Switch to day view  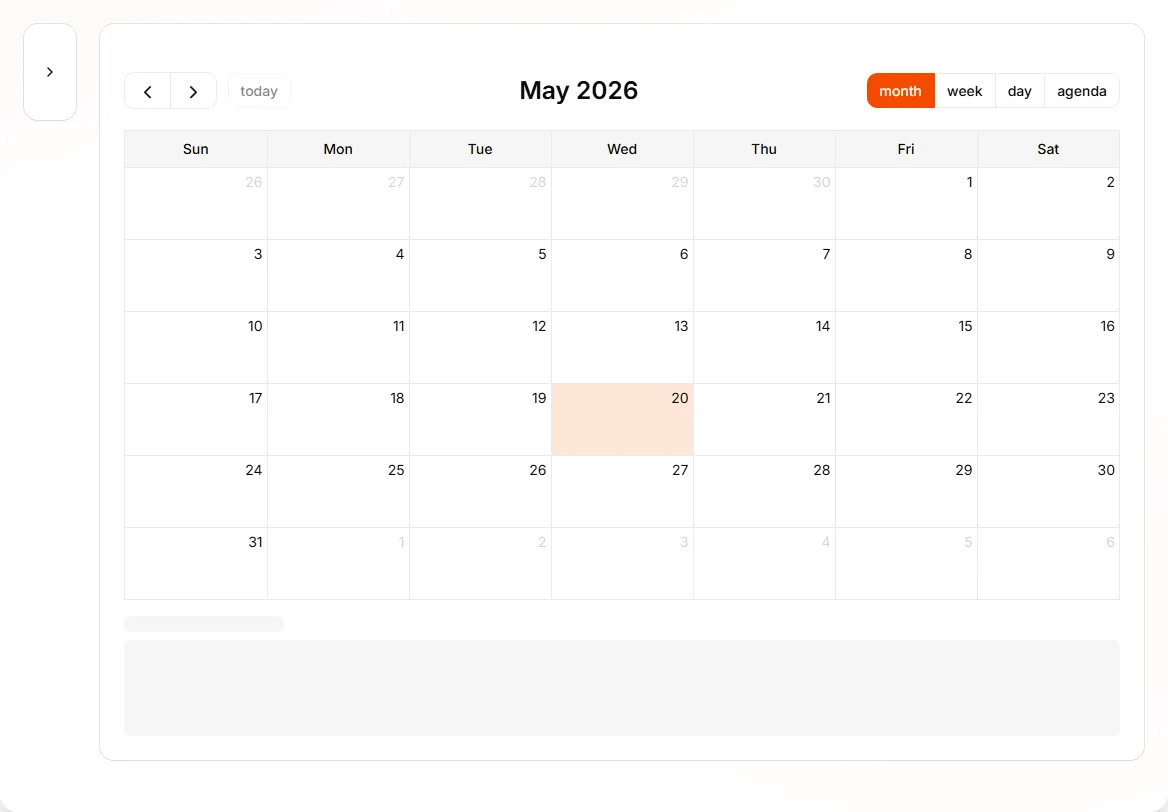coord(1020,91)
